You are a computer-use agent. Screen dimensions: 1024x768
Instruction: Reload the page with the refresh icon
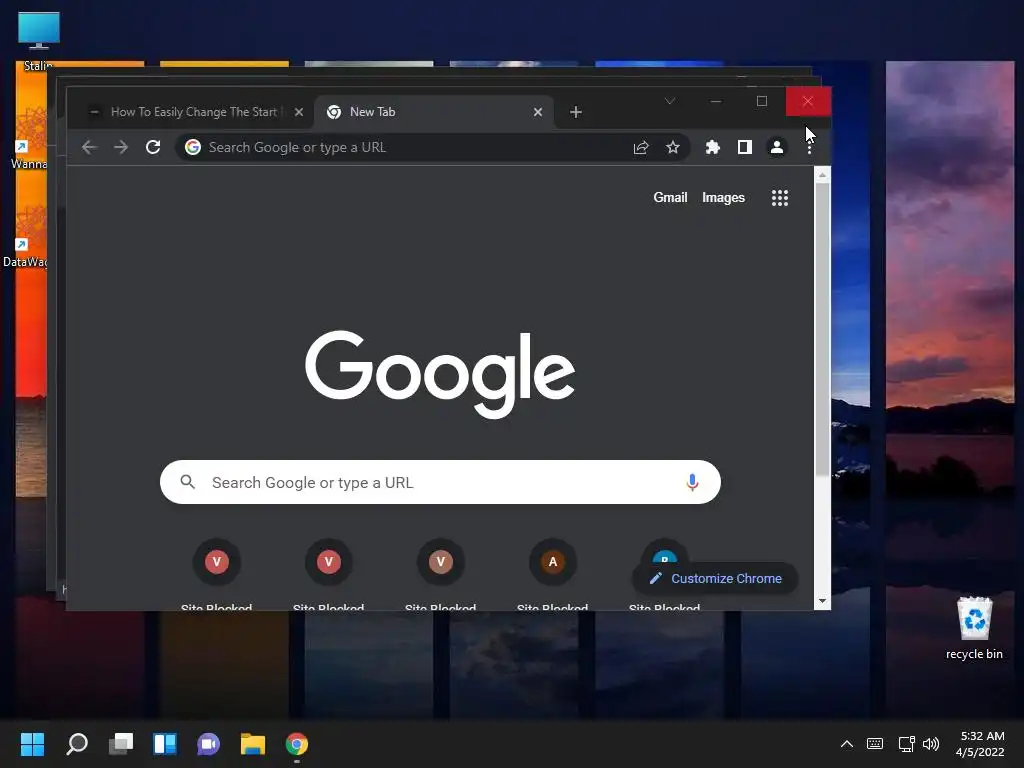tap(153, 148)
